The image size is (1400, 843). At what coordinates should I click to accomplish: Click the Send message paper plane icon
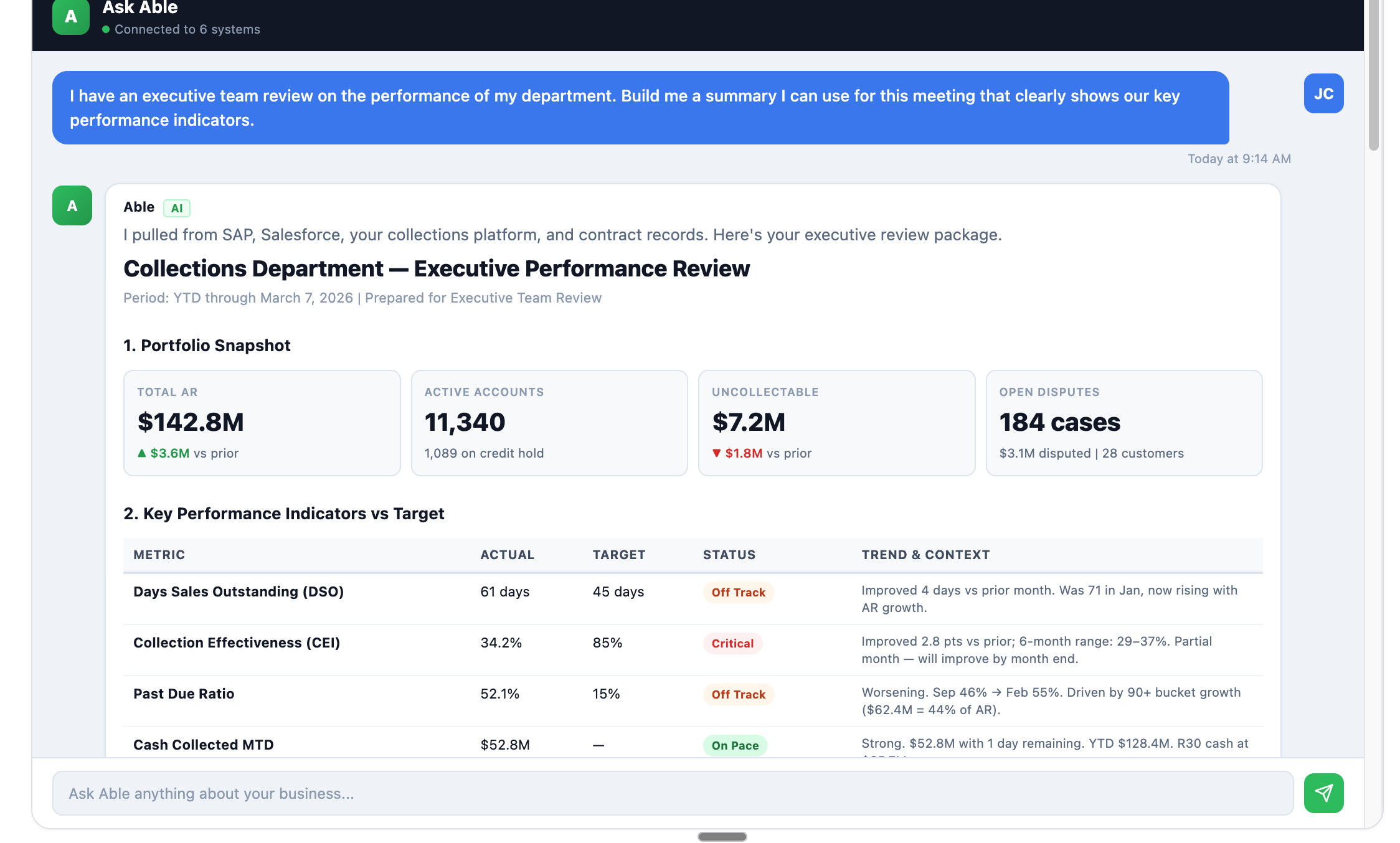point(1323,793)
